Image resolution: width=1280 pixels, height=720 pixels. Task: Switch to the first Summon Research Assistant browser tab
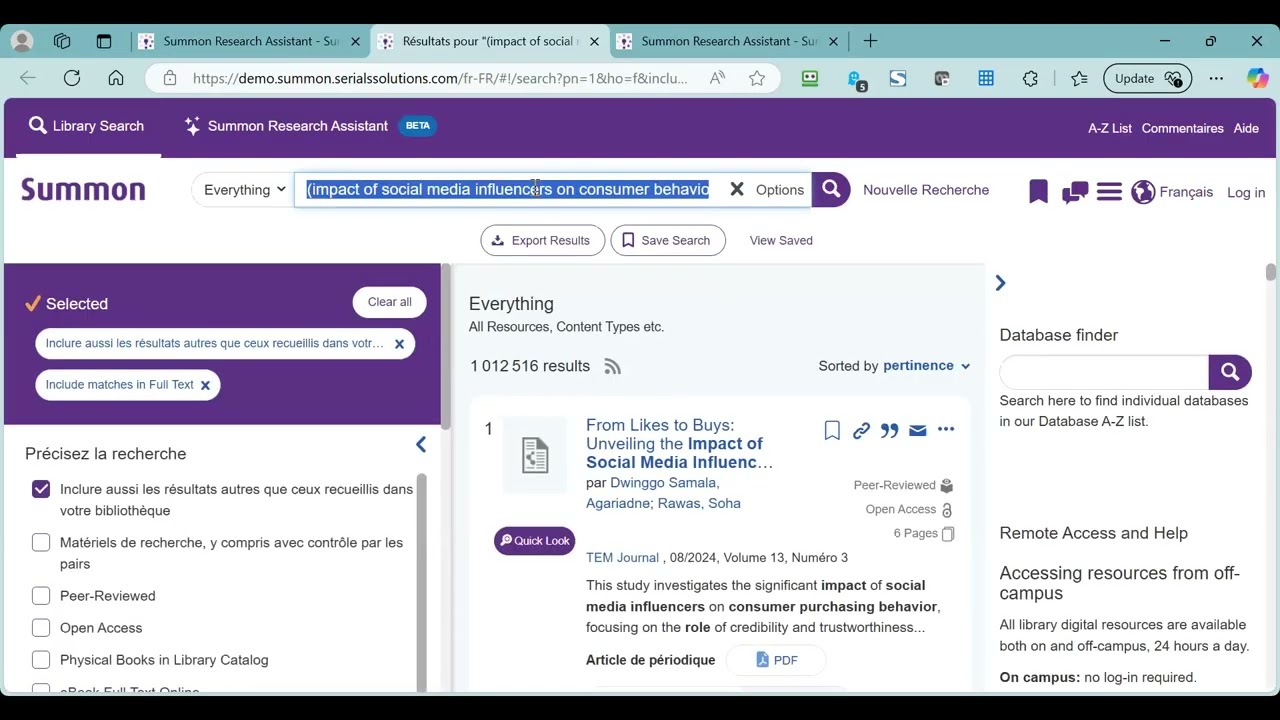[250, 41]
